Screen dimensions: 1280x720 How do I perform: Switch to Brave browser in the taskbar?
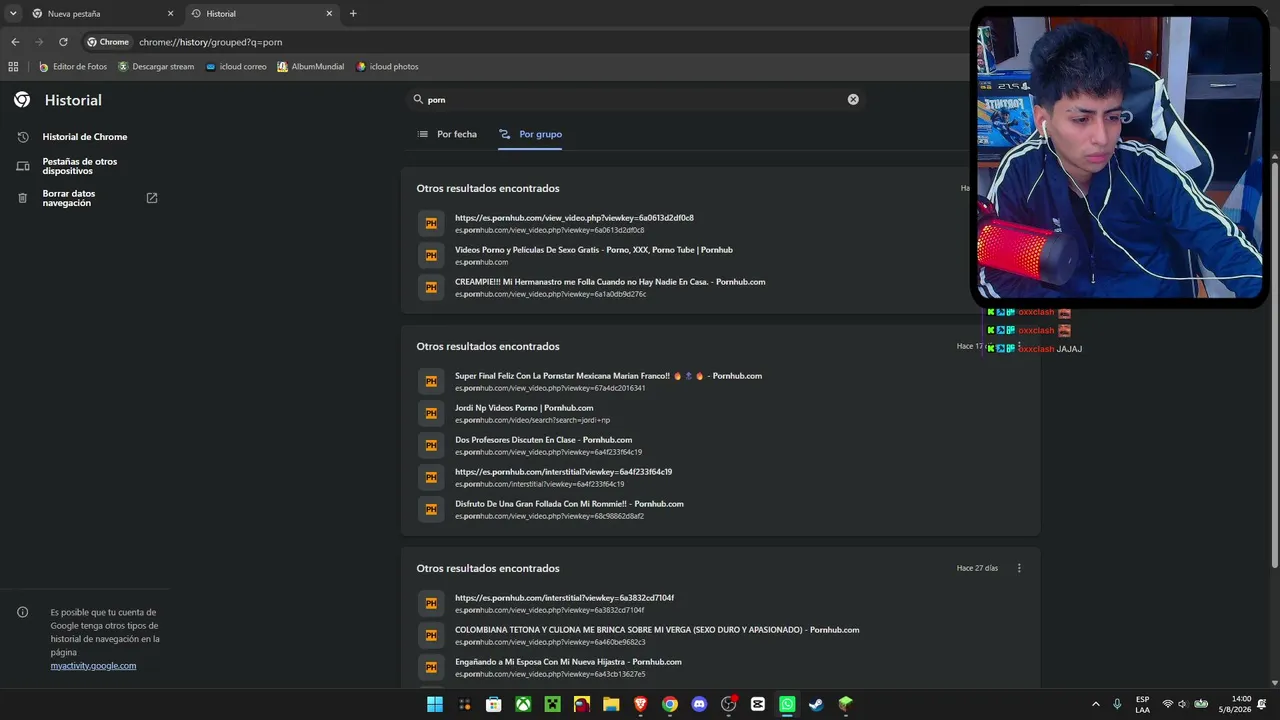pyautogui.click(x=640, y=704)
